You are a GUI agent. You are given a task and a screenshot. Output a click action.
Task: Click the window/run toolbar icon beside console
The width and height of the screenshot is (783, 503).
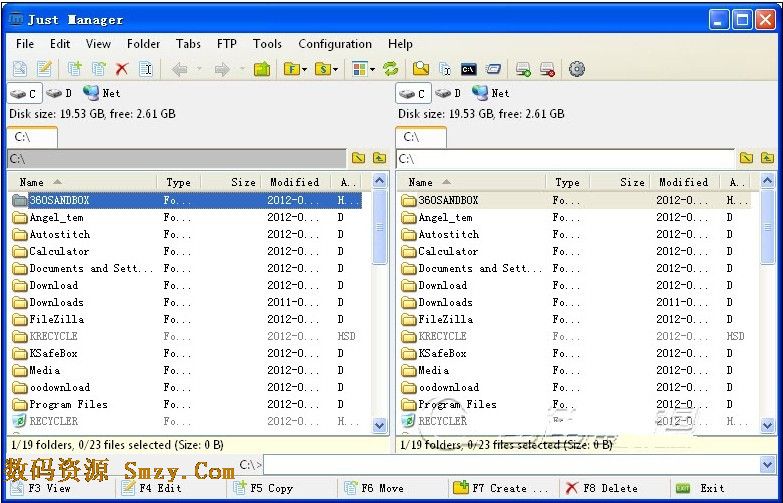[x=493, y=69]
